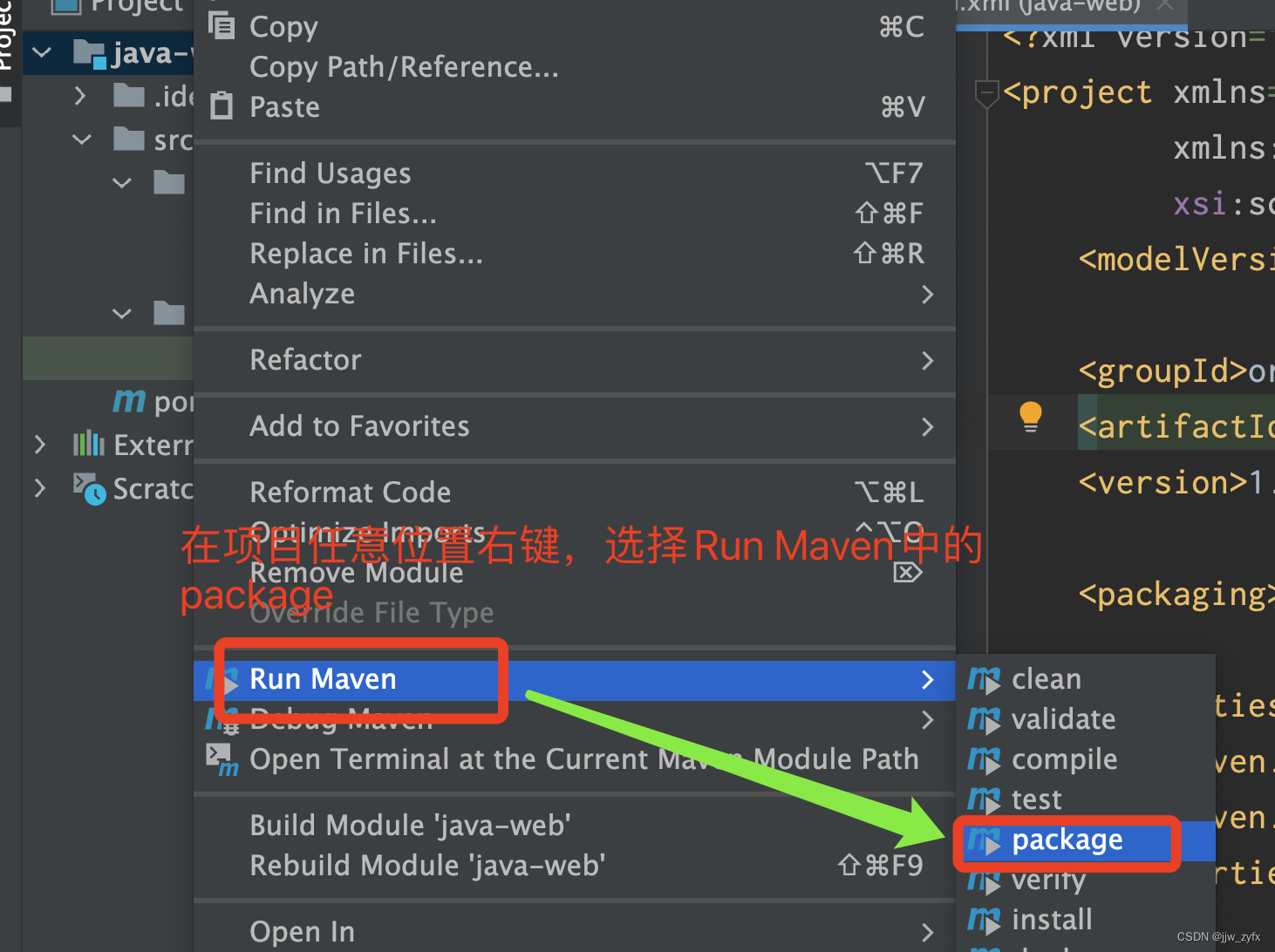
Task: Click the Maven icon beside validate
Action: 984,719
